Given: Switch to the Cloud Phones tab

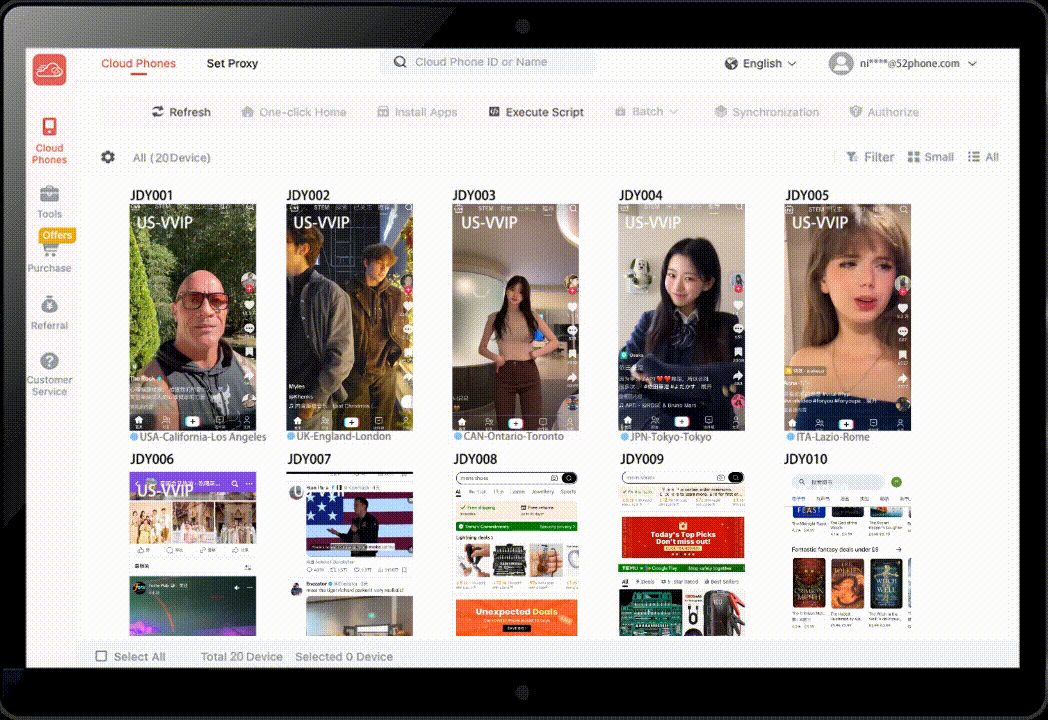Looking at the screenshot, I should pos(138,64).
